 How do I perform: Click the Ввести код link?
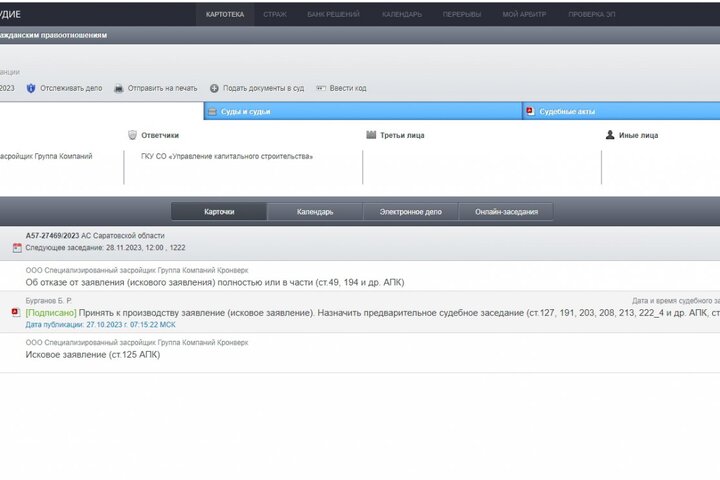(x=348, y=88)
